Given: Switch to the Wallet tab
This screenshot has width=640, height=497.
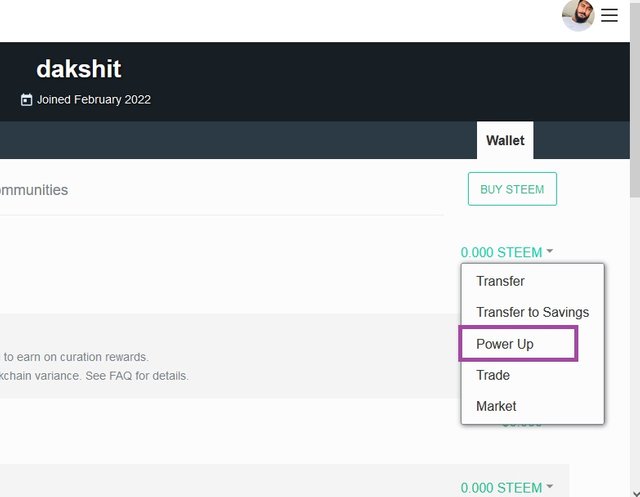Looking at the screenshot, I should tap(505, 140).
